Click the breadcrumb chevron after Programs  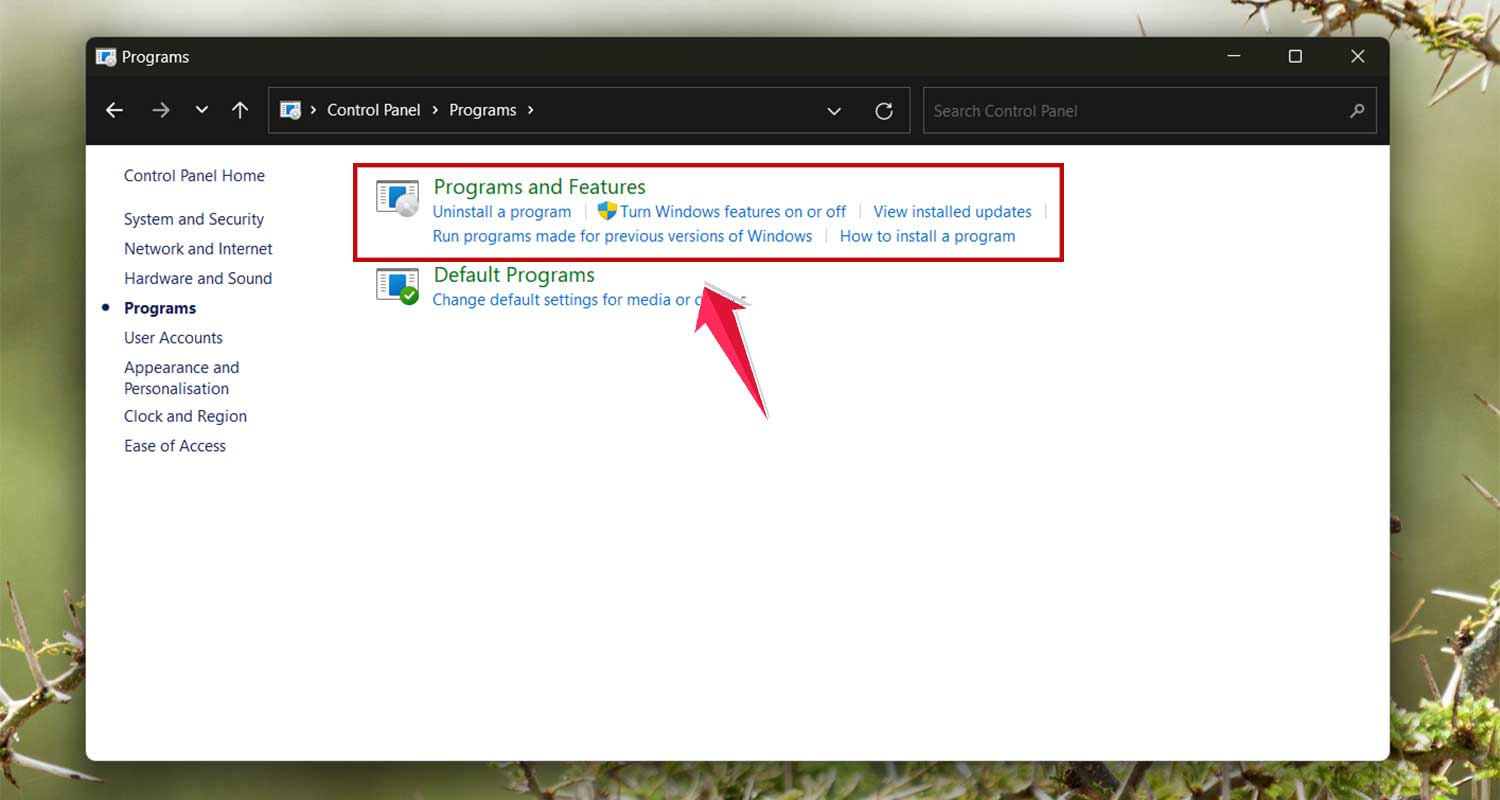pyautogui.click(x=530, y=110)
